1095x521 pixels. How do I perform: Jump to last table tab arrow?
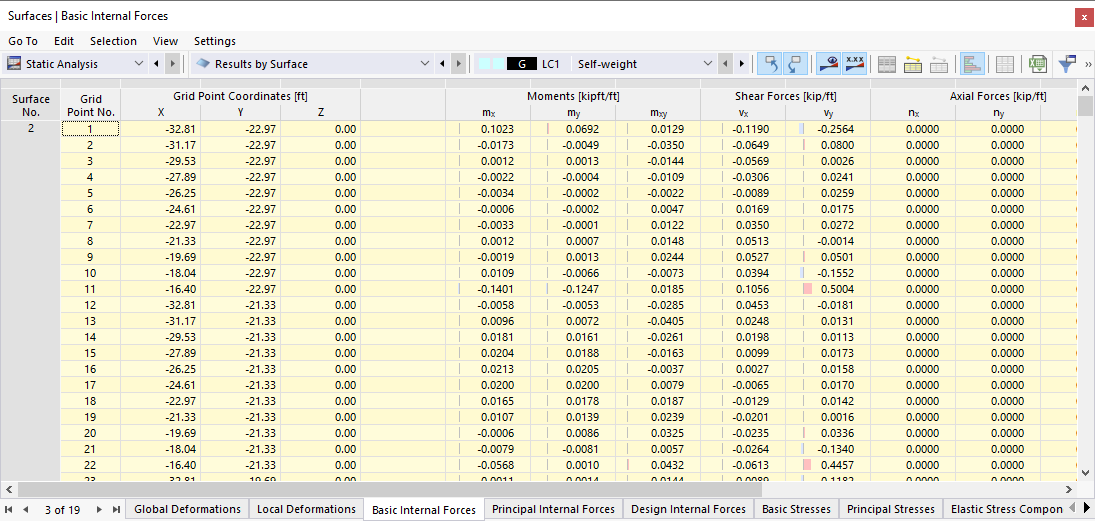point(116,509)
